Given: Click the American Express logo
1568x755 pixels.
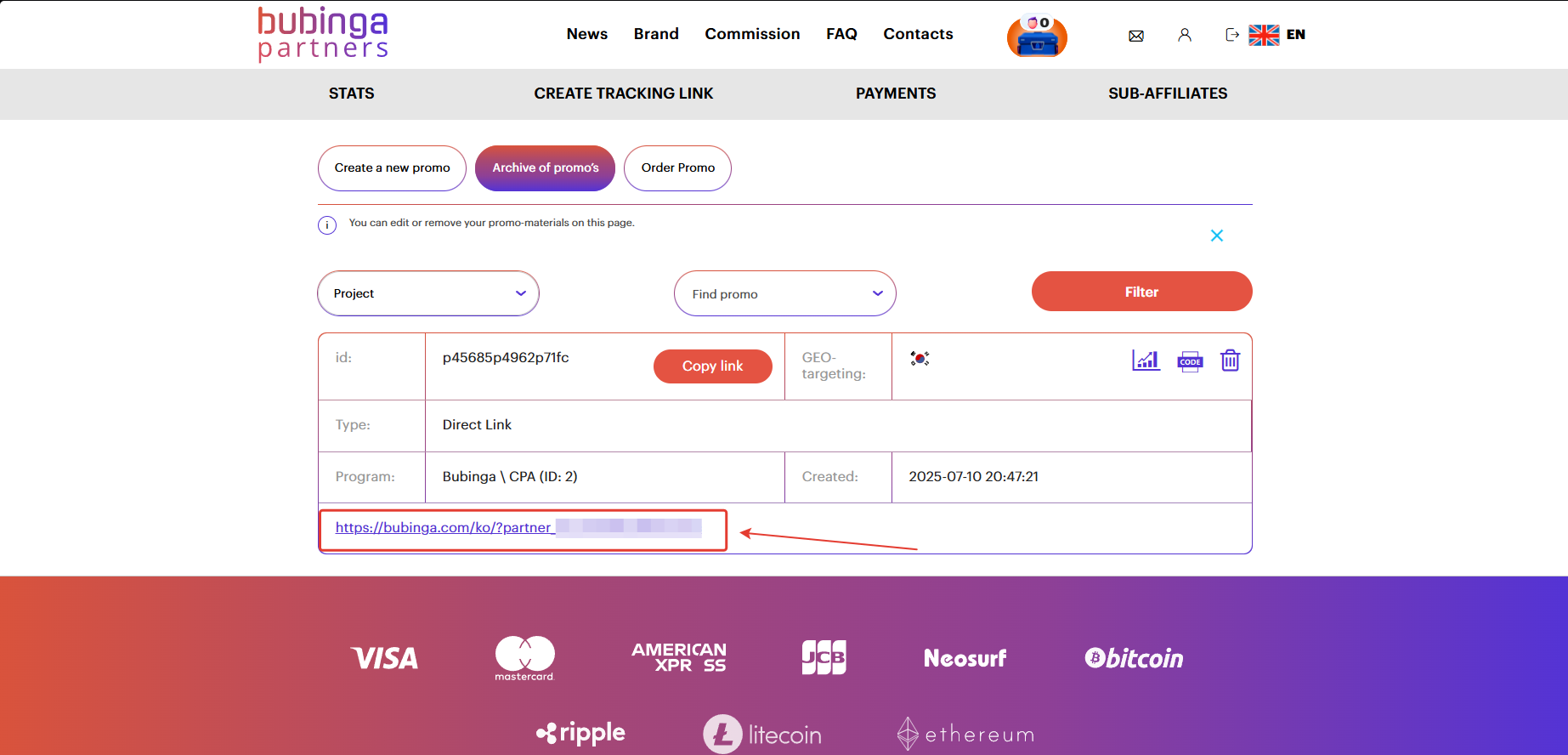Looking at the screenshot, I should tap(679, 657).
